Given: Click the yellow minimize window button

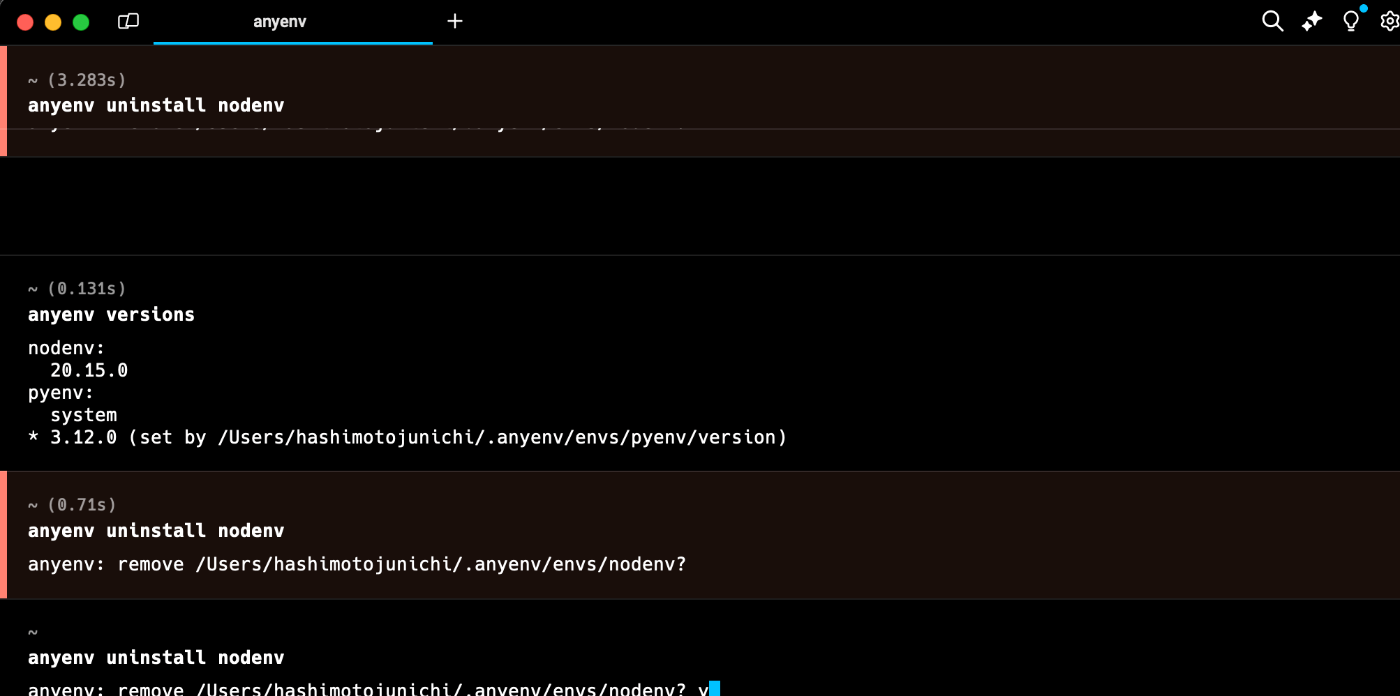Looking at the screenshot, I should point(53,22).
